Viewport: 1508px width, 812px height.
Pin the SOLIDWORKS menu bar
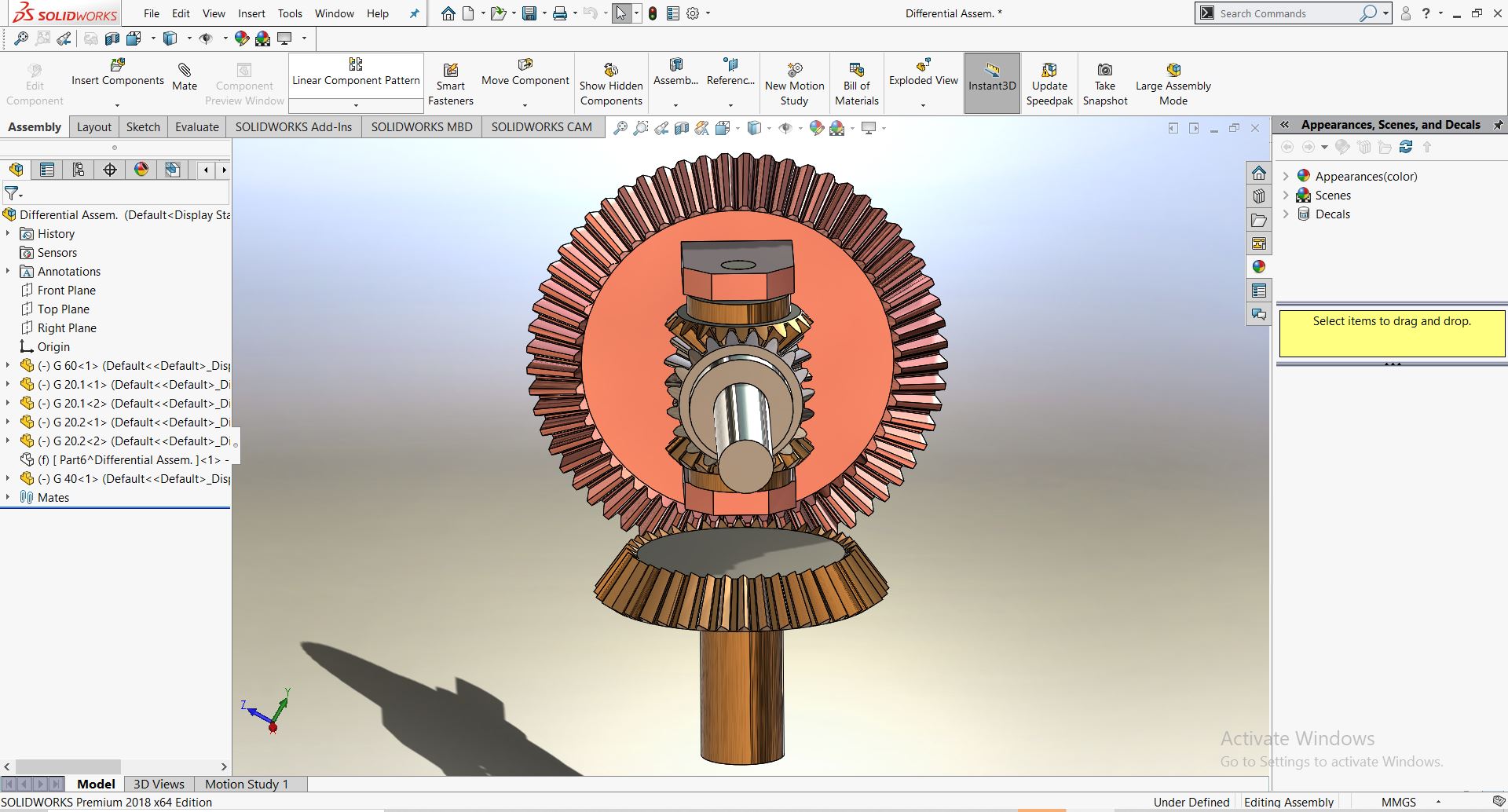click(x=415, y=13)
